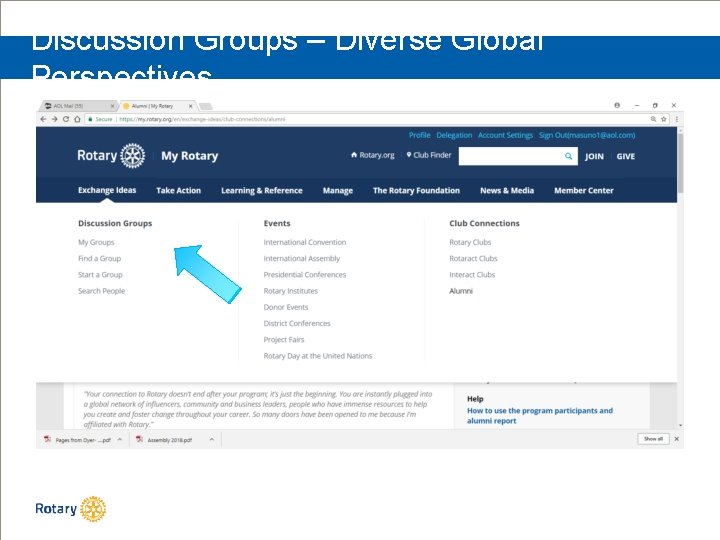Open Rotaract Clubs link
Viewport: 720px width, 540px height.
point(473,259)
